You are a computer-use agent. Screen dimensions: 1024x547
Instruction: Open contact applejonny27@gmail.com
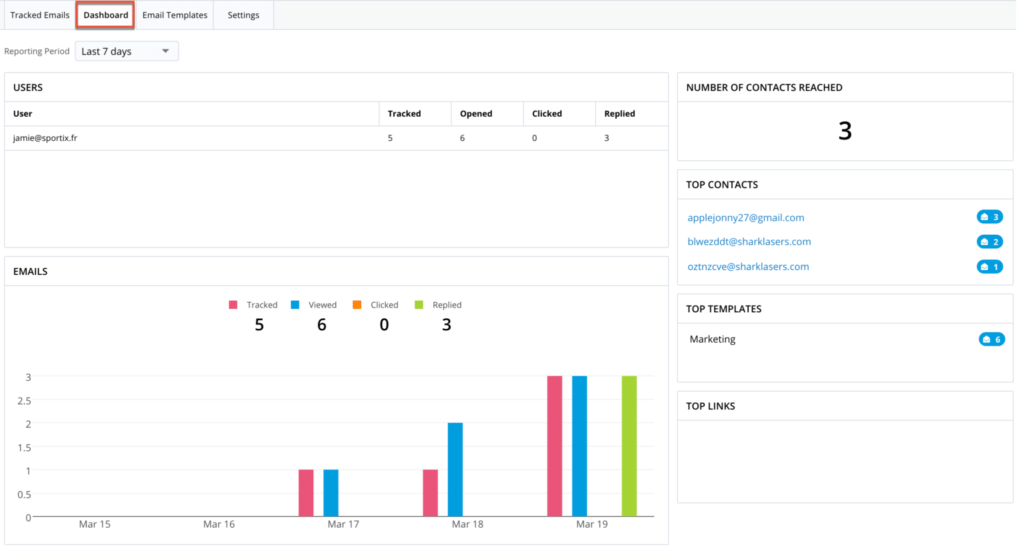point(745,217)
